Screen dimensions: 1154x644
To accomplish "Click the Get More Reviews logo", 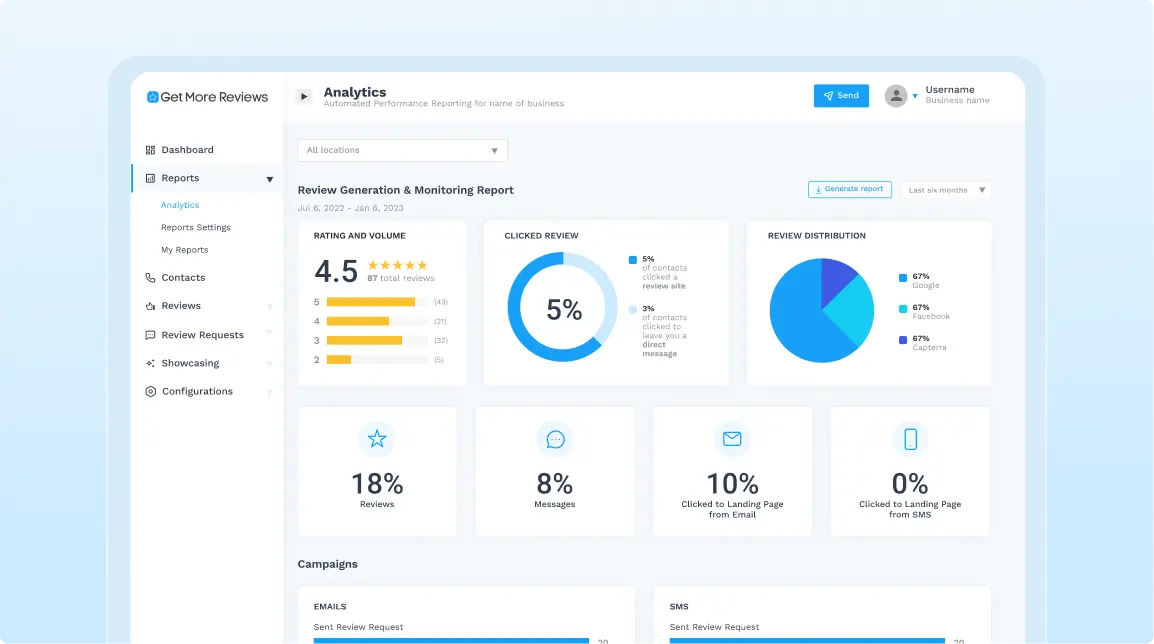I will point(207,96).
